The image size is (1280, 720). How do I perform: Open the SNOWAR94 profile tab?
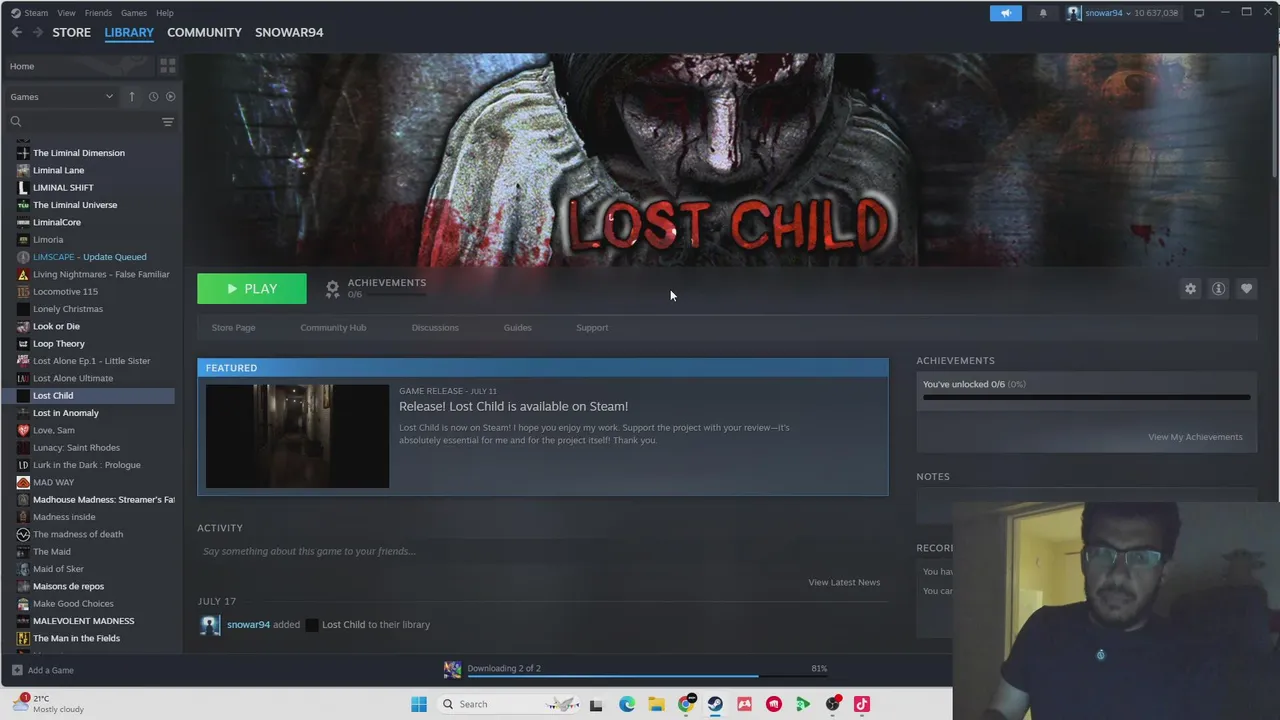click(289, 32)
